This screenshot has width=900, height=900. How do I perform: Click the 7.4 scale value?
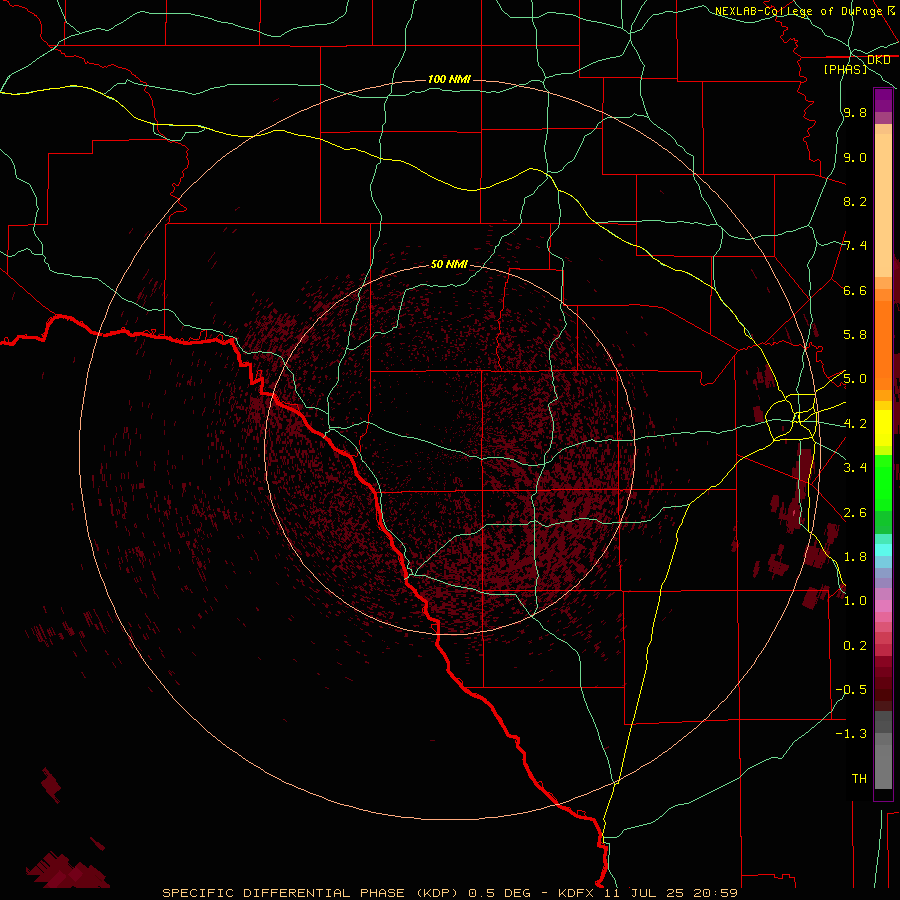coord(855,246)
